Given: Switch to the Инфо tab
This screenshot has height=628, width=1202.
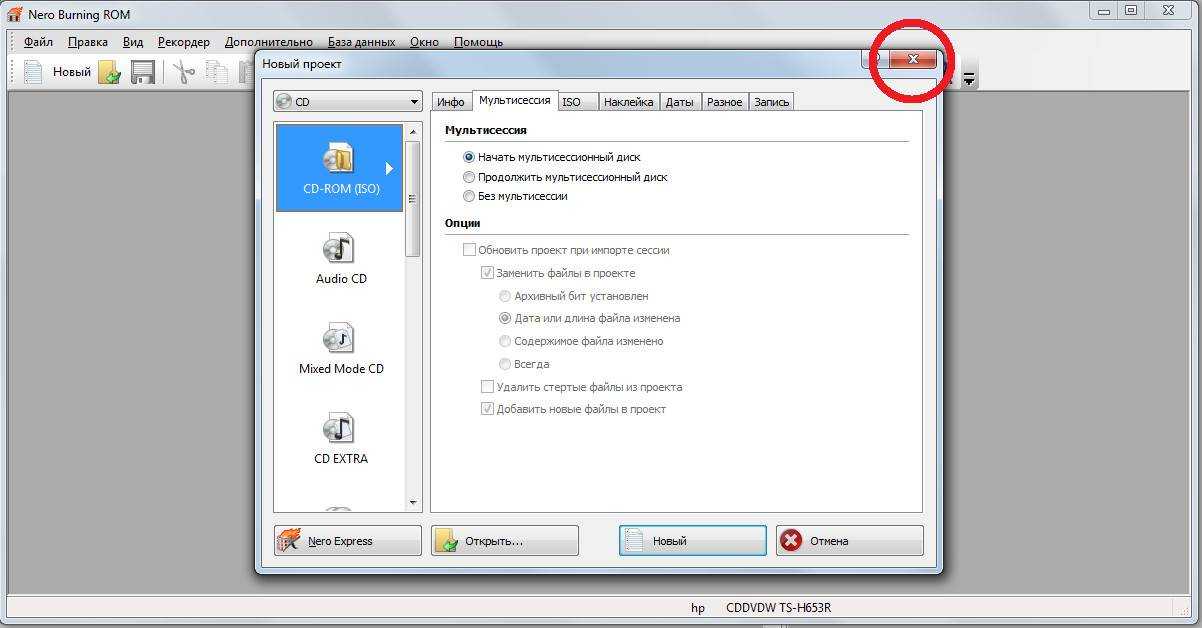Looking at the screenshot, I should 451,102.
